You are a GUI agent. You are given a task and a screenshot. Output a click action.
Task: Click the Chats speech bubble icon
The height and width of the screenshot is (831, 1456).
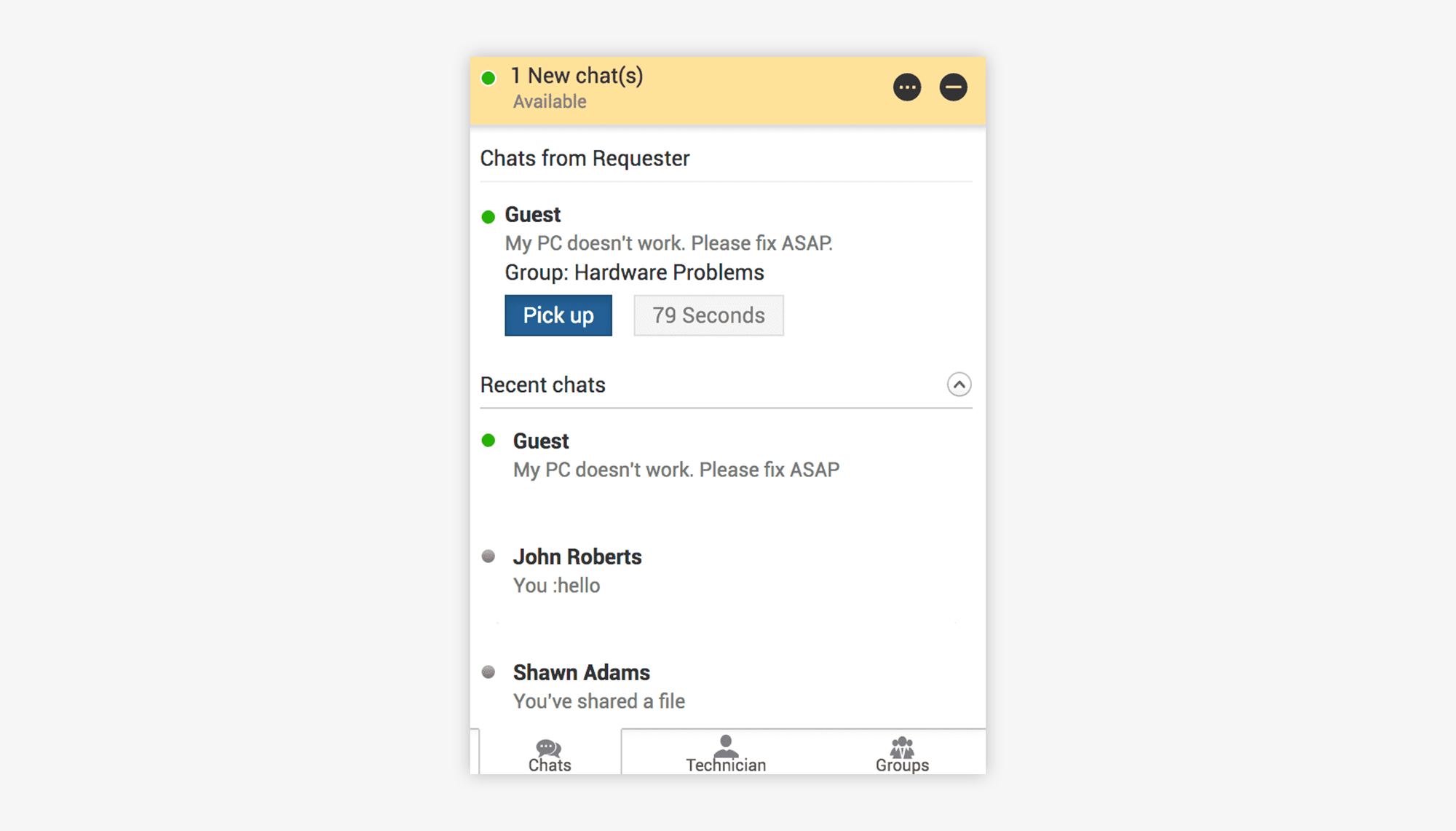click(x=548, y=747)
